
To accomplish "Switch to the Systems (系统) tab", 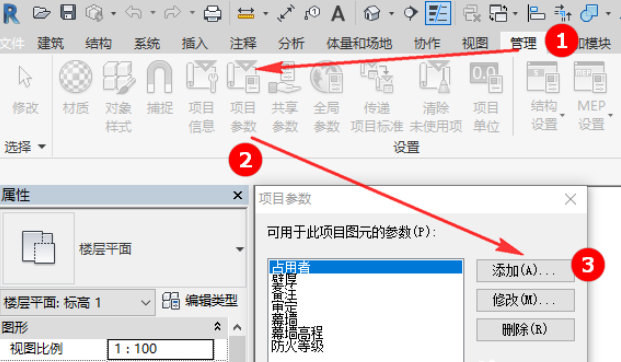I will [x=147, y=43].
